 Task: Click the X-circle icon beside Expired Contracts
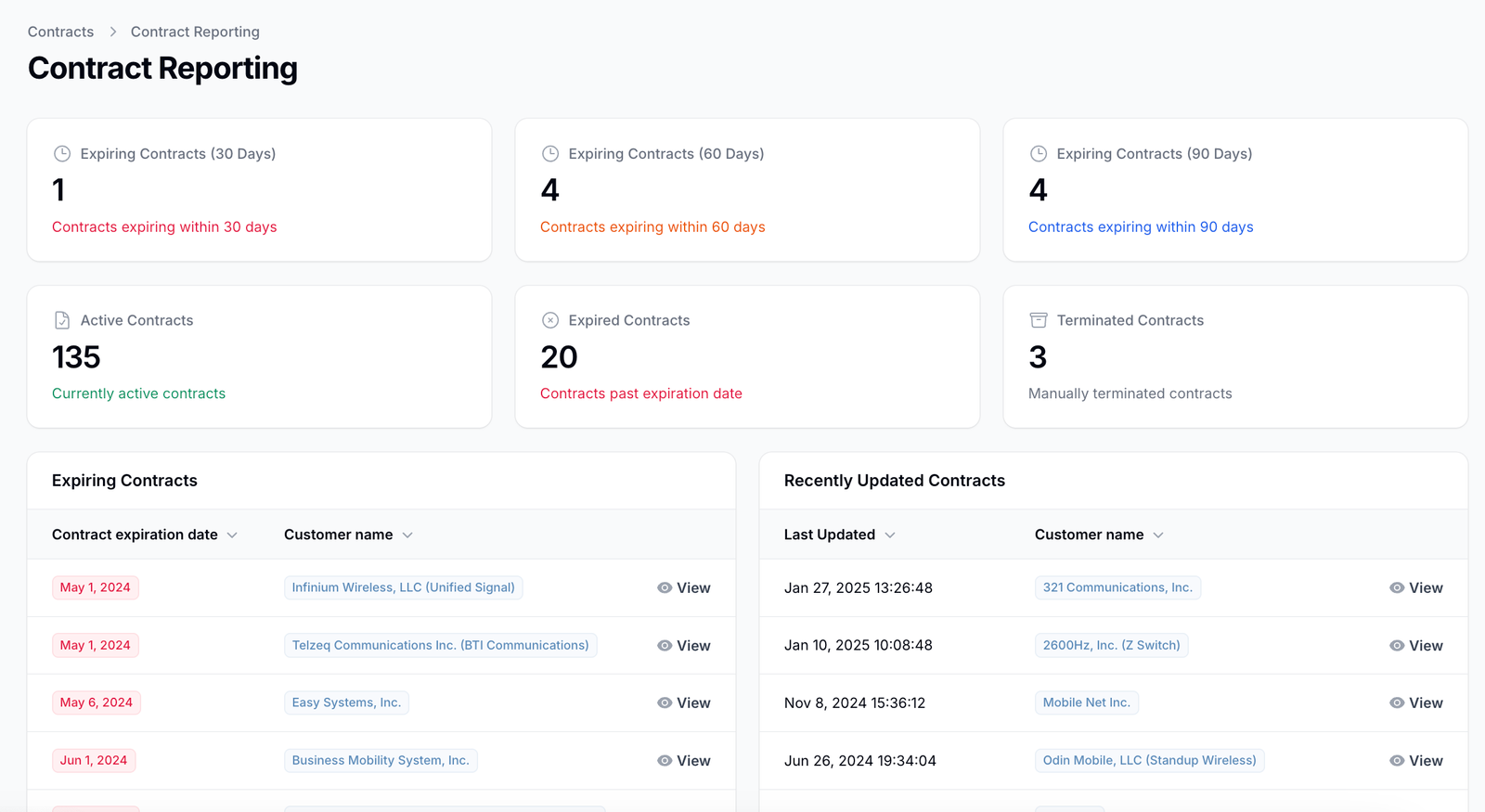point(550,320)
